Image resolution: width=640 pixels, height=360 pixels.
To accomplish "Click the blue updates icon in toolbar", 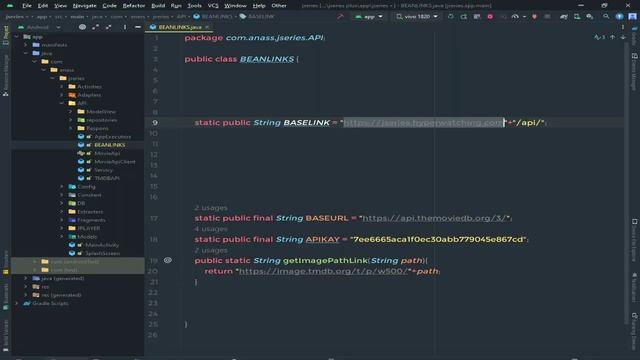I will click(619, 17).
